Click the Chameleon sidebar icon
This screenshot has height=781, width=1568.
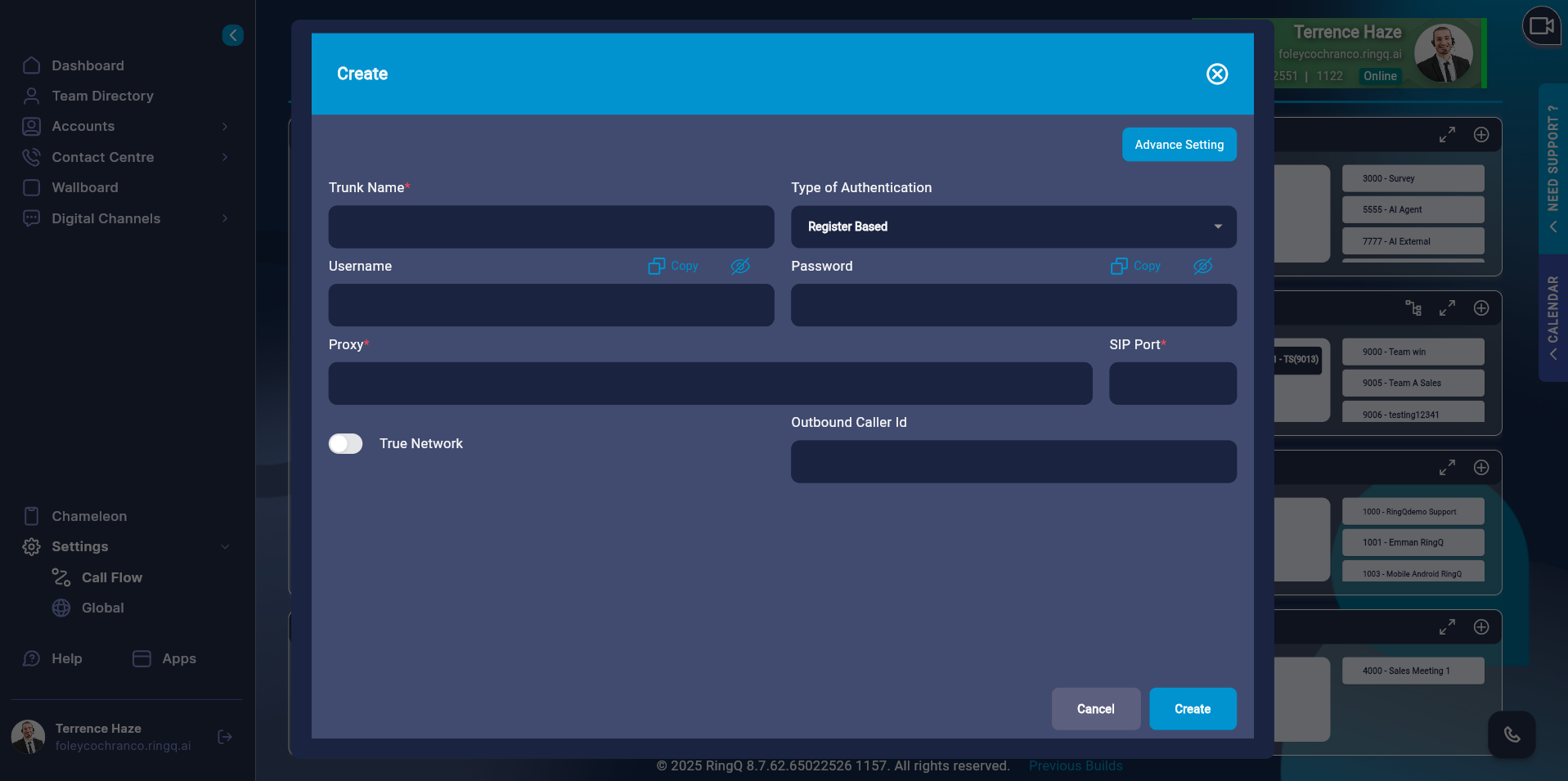point(31,516)
